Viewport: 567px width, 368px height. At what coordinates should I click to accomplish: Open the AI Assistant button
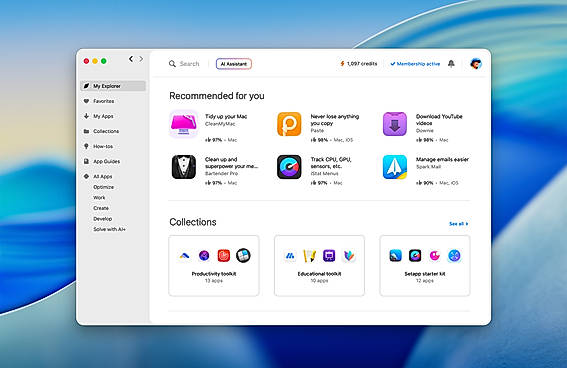[x=234, y=64]
